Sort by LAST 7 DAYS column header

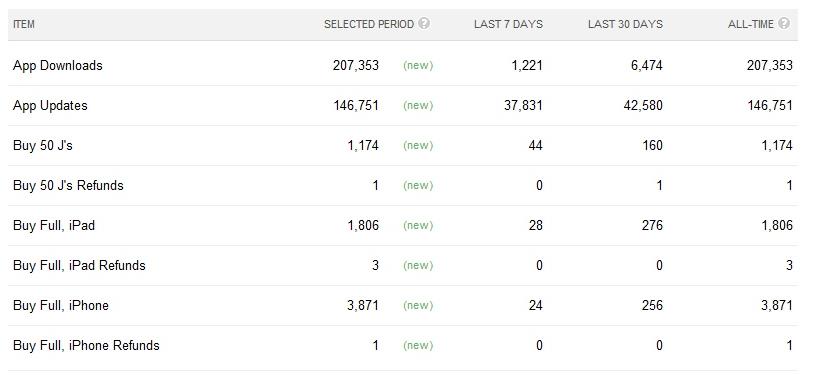(x=508, y=24)
